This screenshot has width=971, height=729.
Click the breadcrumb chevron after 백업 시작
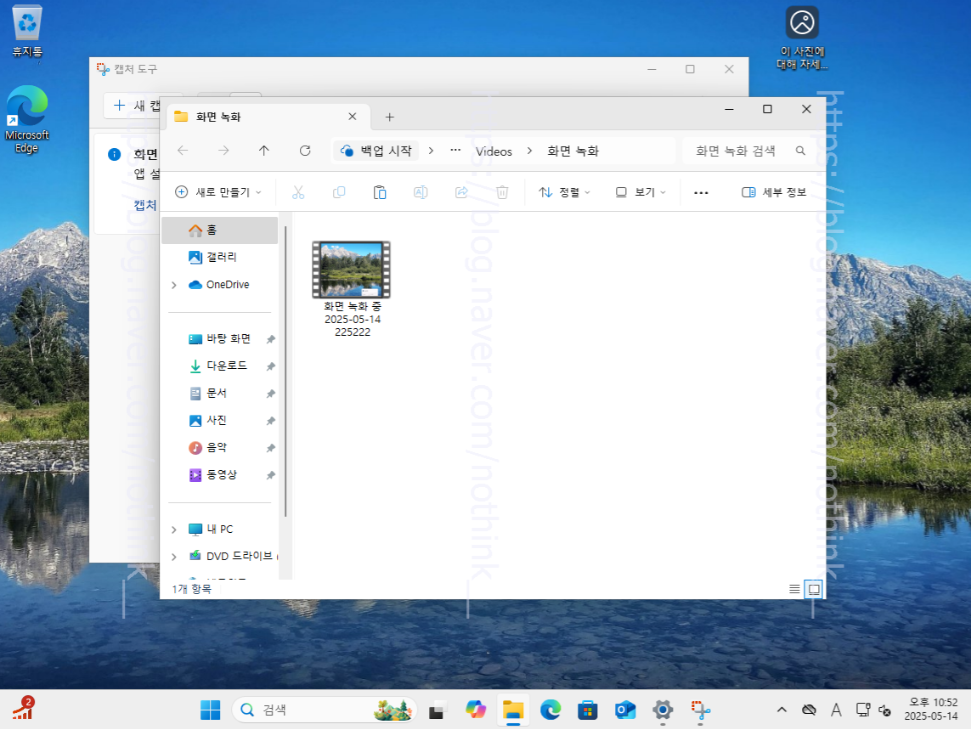431,151
